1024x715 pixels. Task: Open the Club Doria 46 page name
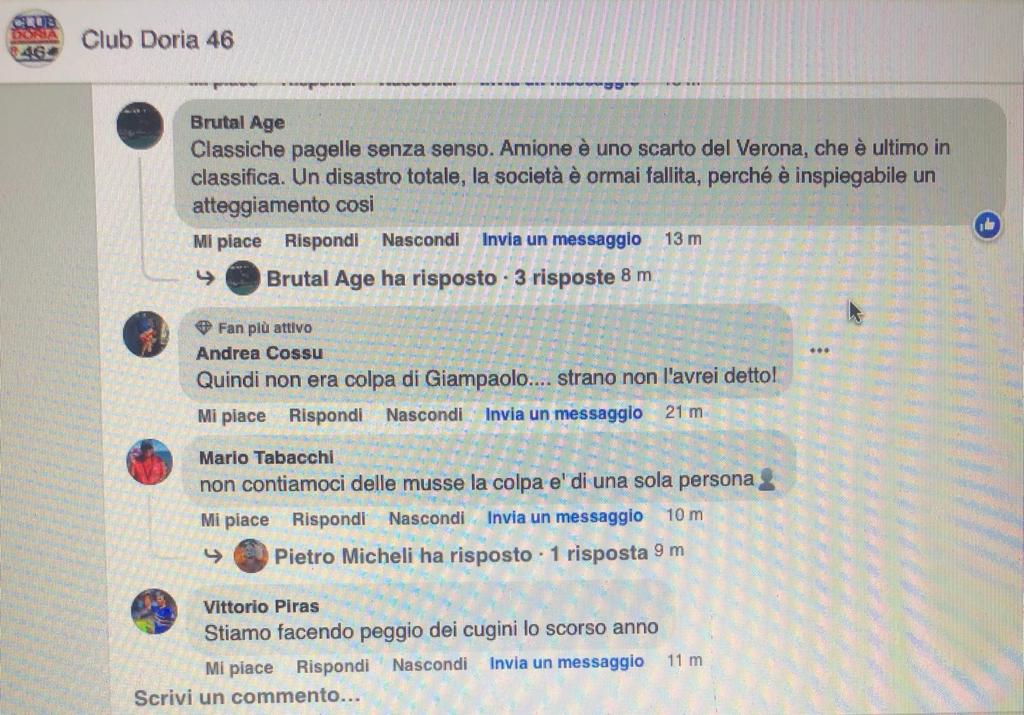[x=157, y=40]
